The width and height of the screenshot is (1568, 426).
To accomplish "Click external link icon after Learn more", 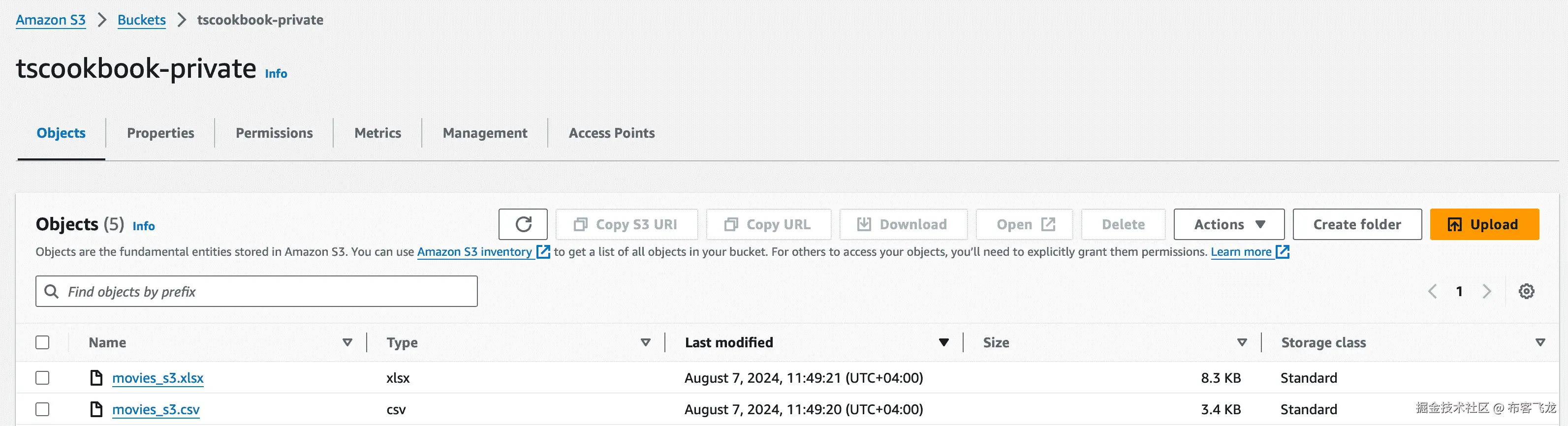I will coord(1282,252).
